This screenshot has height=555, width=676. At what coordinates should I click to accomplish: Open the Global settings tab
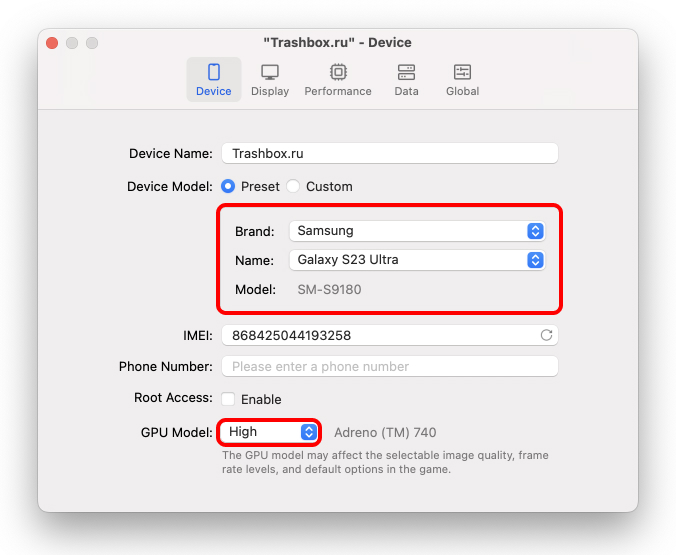(462, 80)
